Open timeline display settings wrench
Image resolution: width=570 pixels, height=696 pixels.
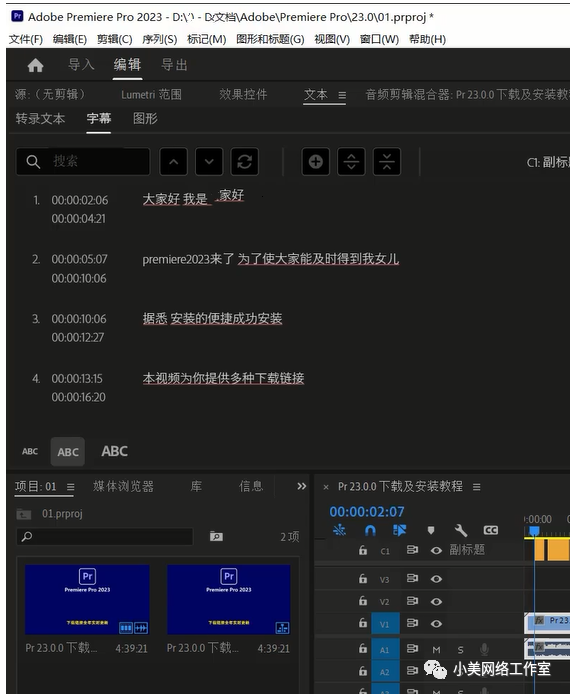[x=461, y=530]
